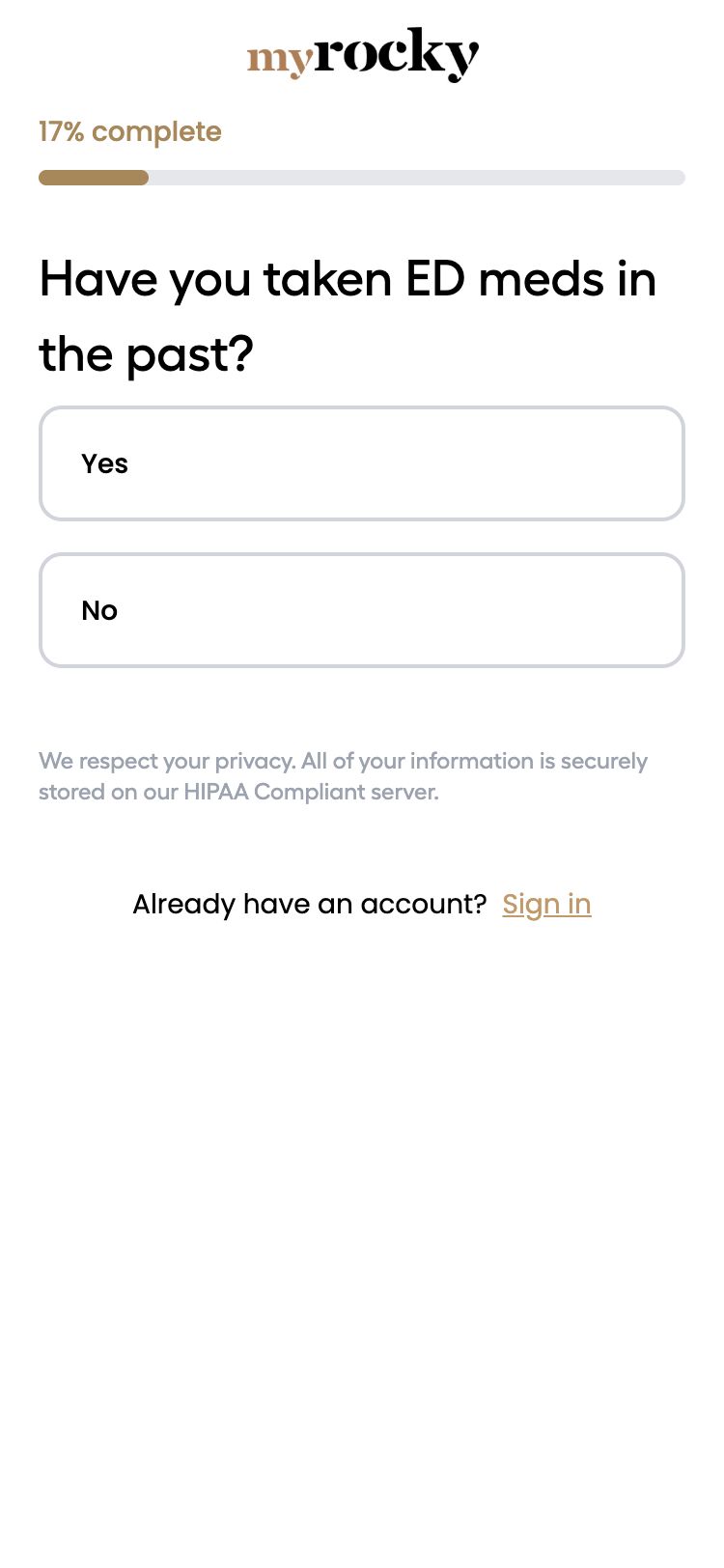
Task: Select the Yes answer option
Action: tap(362, 463)
